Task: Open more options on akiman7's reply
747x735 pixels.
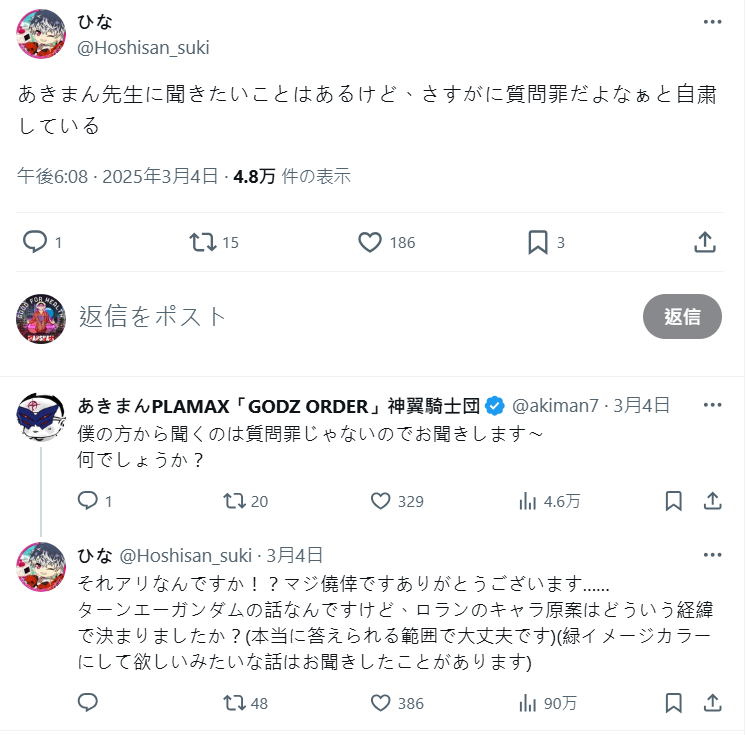Action: point(712,405)
